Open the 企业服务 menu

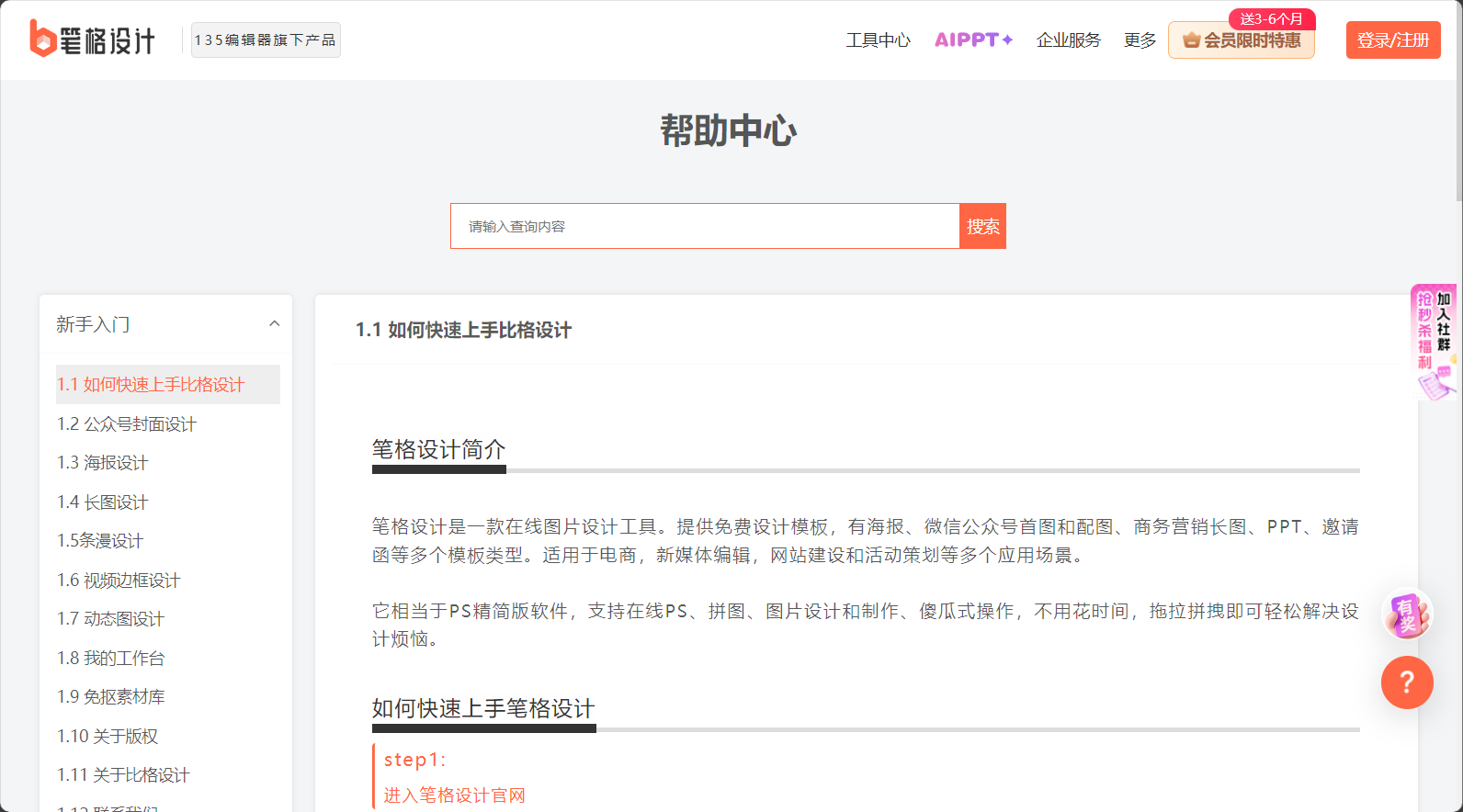pyautogui.click(x=1068, y=40)
